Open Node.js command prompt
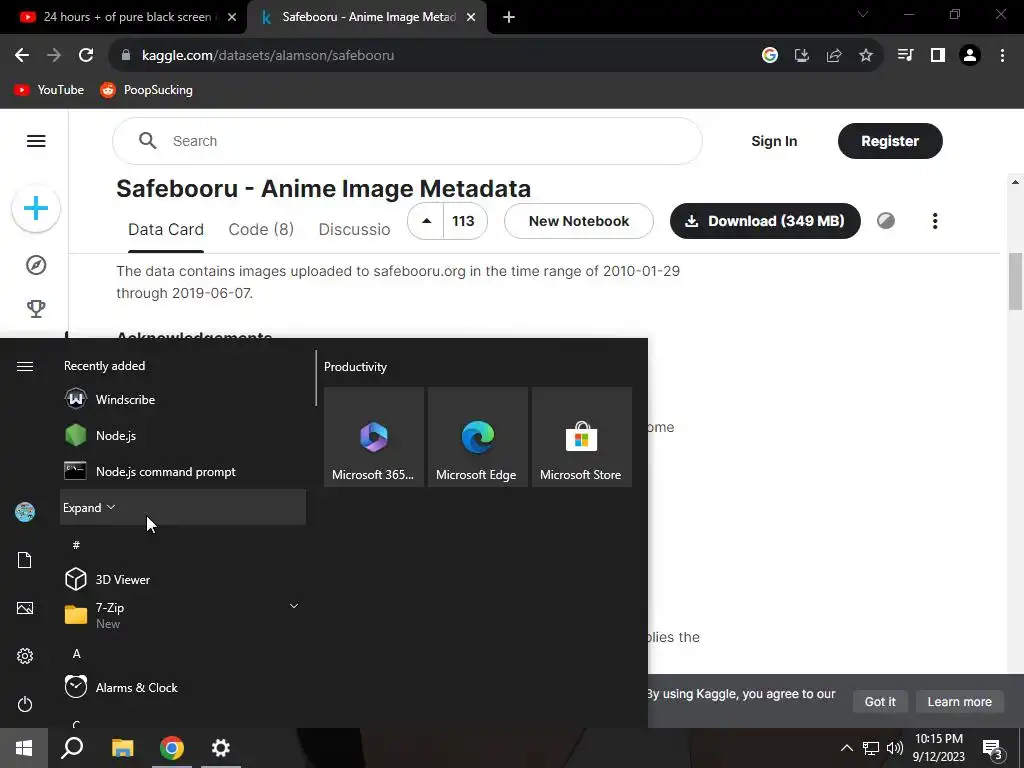Viewport: 1024px width, 768px height. tap(183, 472)
